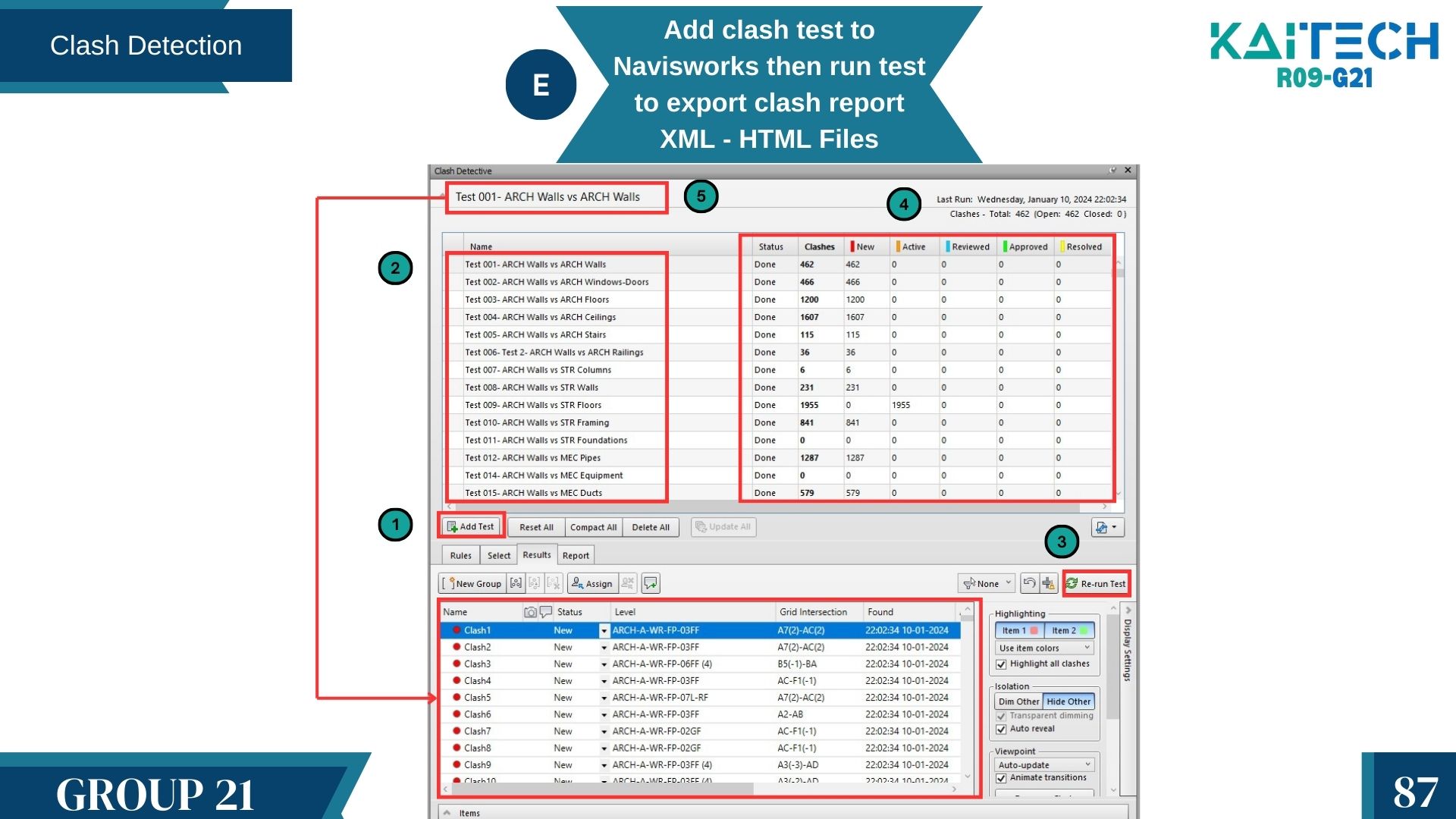1456x819 pixels.
Task: Toggle Animate transitions checkbox
Action: (1001, 778)
